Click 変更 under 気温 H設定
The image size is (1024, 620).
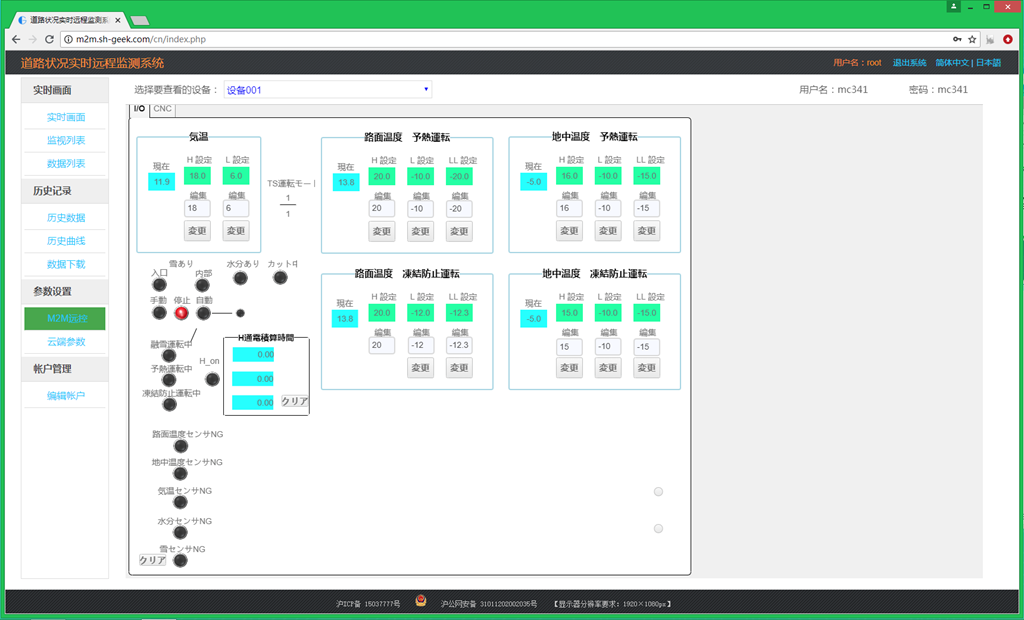pyautogui.click(x=197, y=231)
